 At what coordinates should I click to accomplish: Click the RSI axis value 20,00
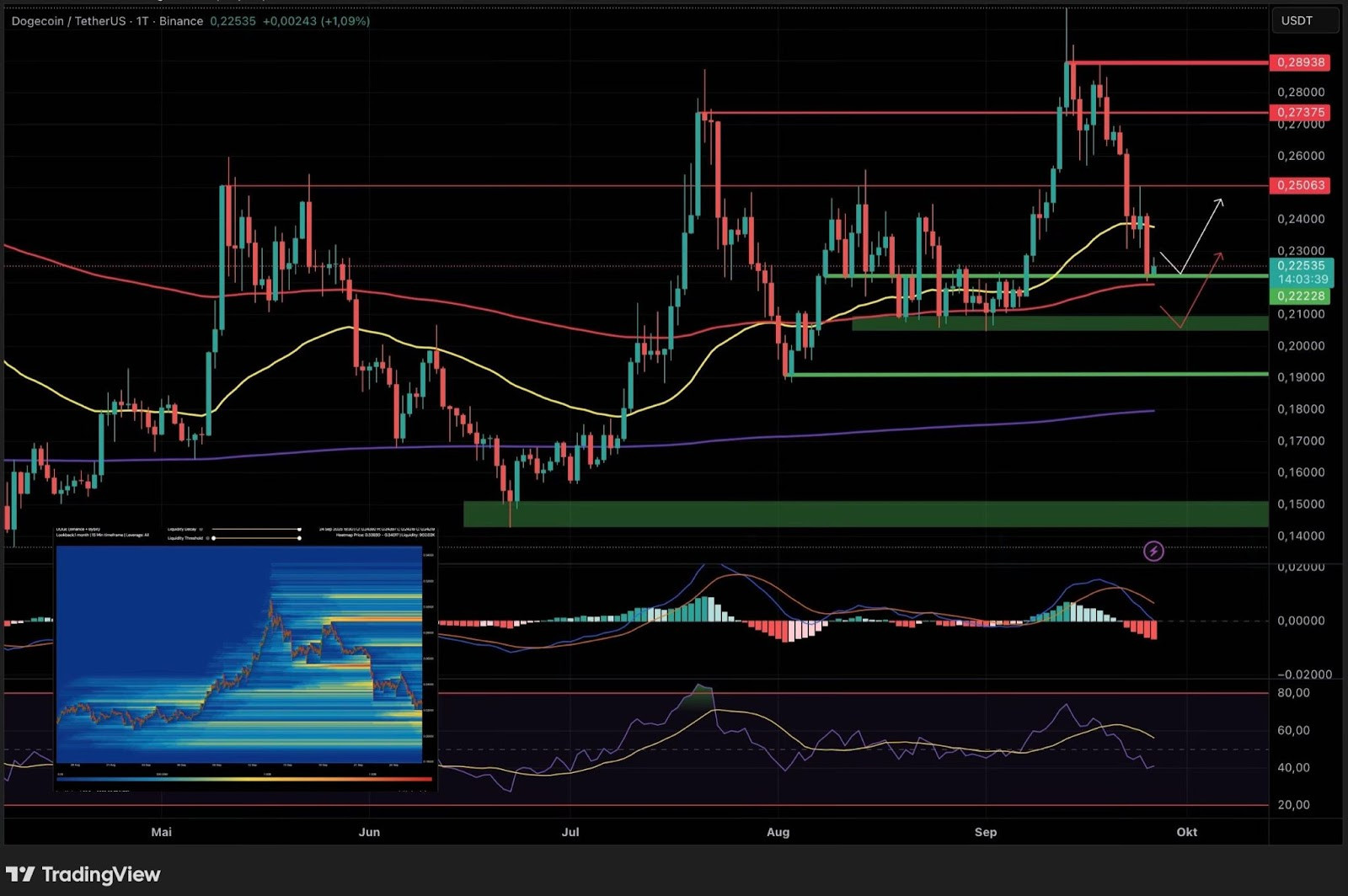click(x=1293, y=805)
